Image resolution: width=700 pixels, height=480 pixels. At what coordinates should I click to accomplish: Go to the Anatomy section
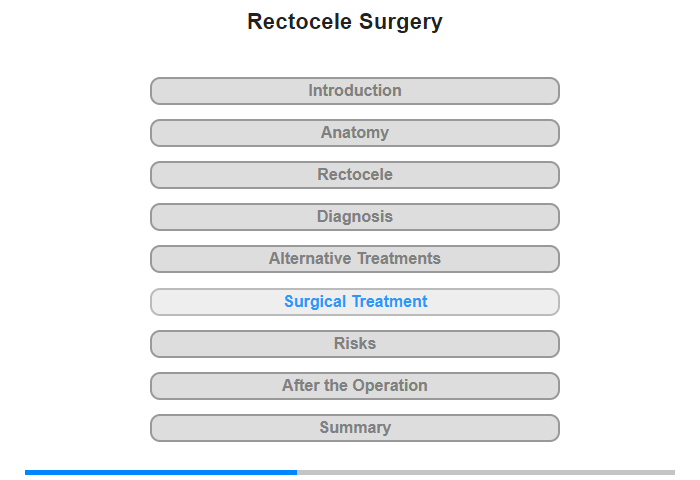[x=355, y=133]
